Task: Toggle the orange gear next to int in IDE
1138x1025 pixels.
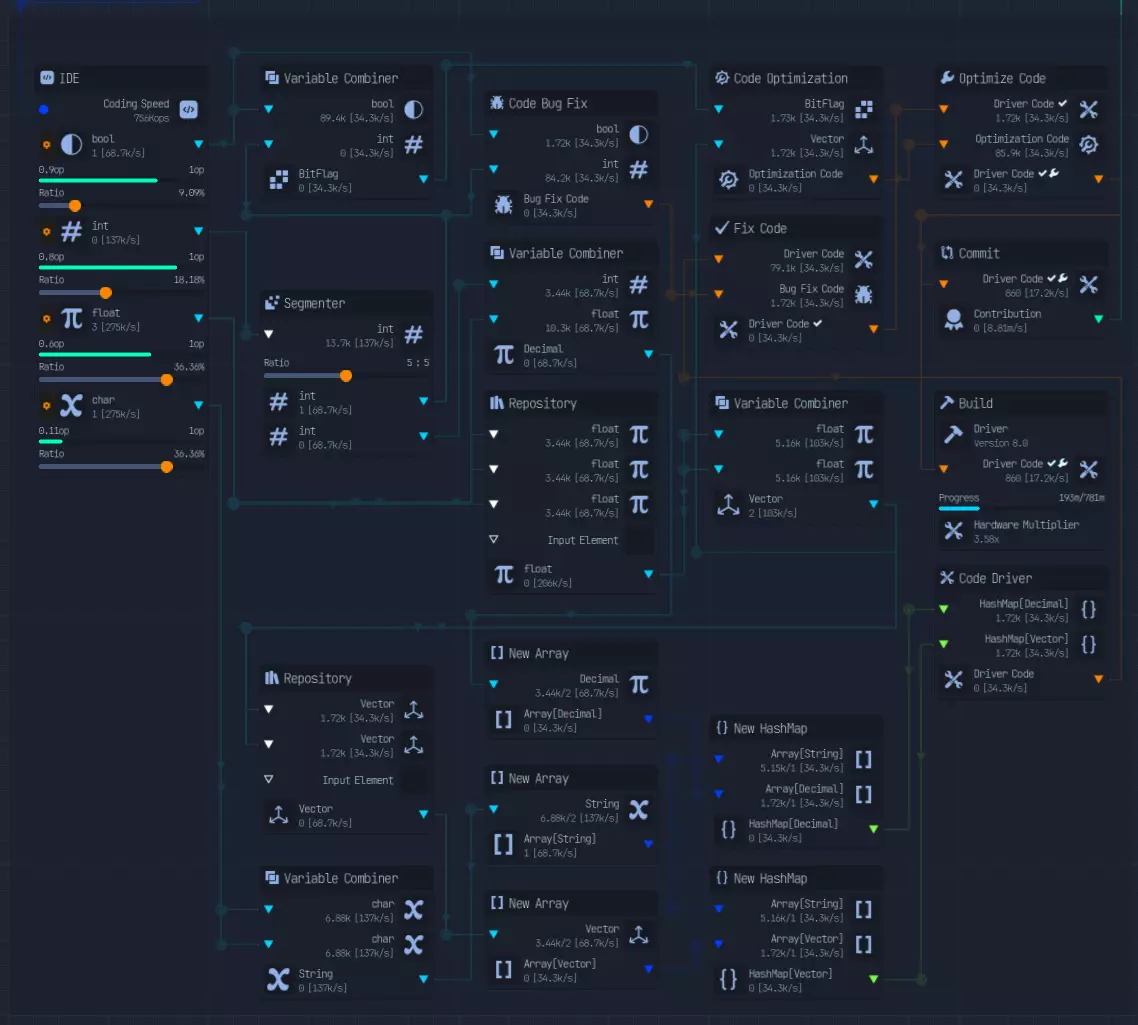Action: pos(46,232)
